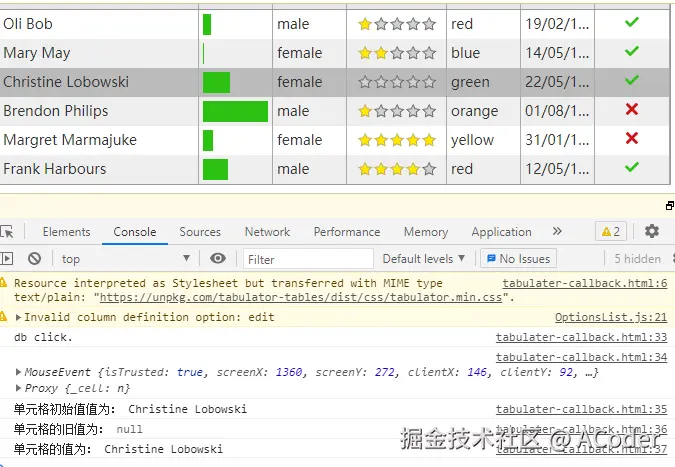Focus the console Filter input
The image size is (675, 467).
point(308,259)
